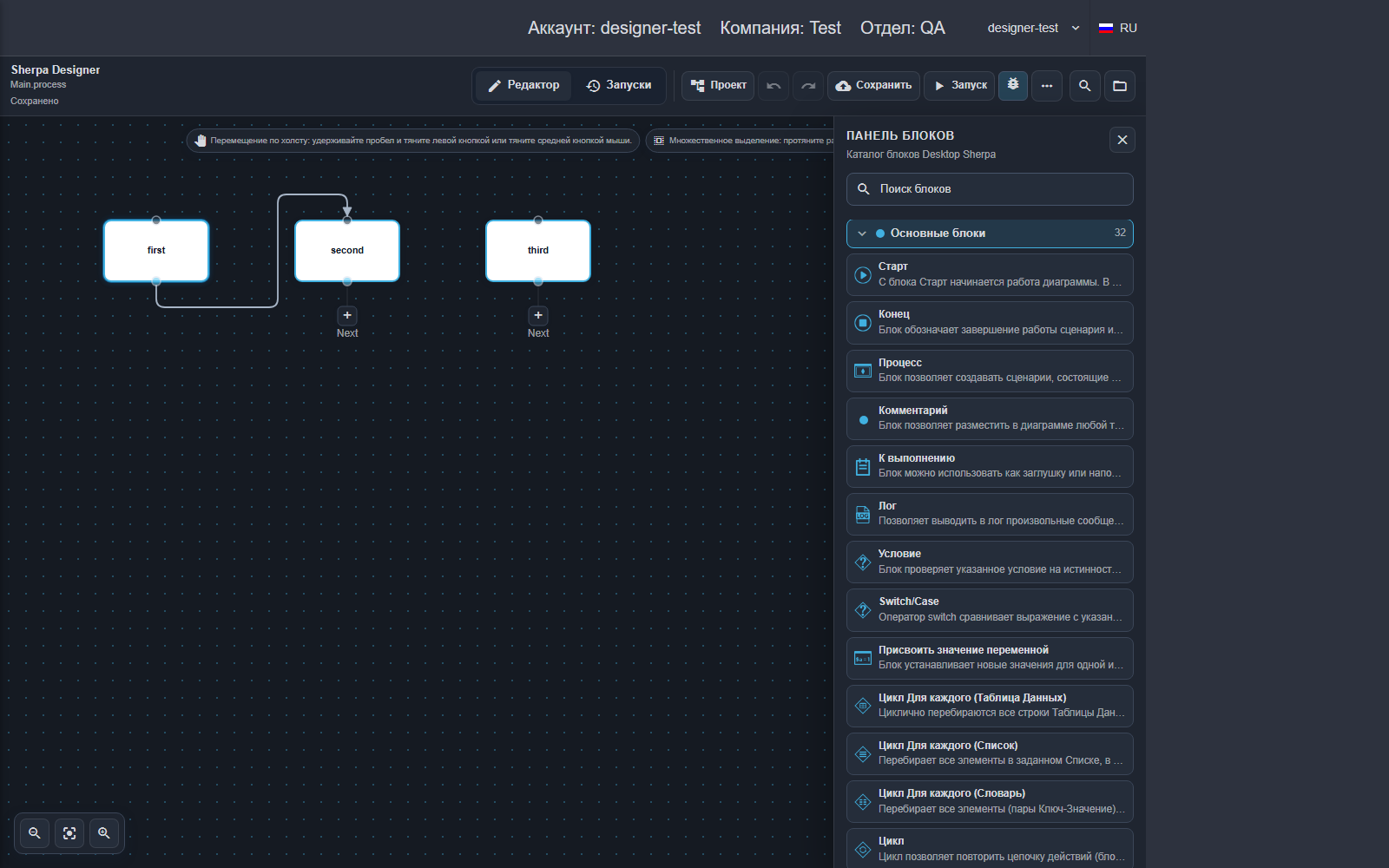Close the block panel

1122,140
